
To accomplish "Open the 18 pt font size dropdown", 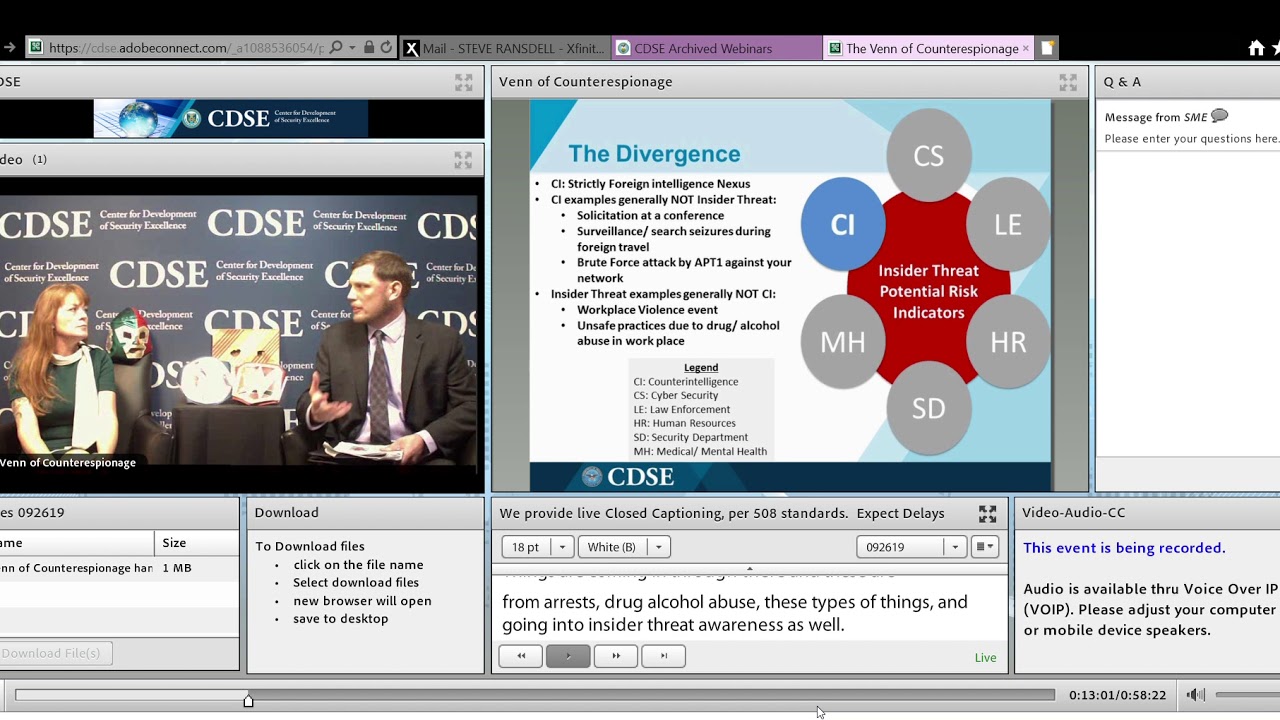I will pyautogui.click(x=537, y=547).
